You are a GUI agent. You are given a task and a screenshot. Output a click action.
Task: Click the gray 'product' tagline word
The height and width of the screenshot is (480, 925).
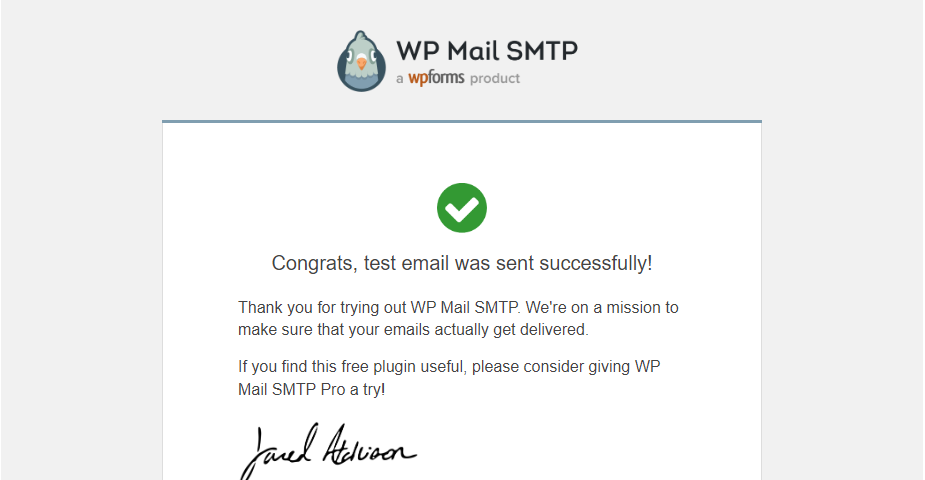(495, 78)
